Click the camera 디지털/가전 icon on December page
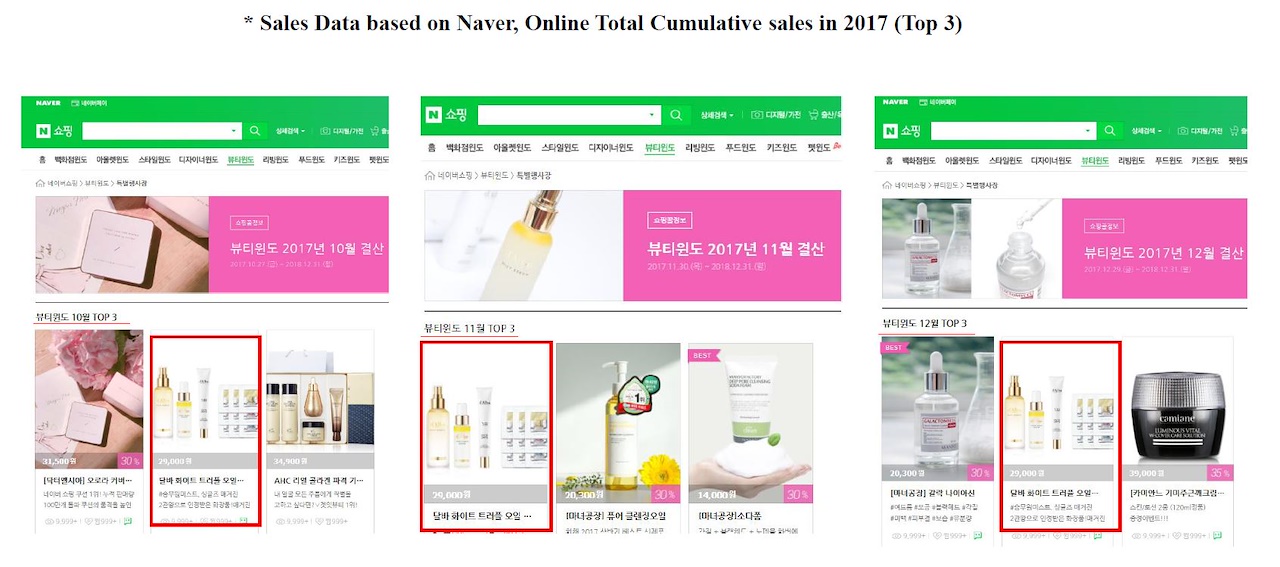The width and height of the screenshot is (1280, 567). coord(1183,131)
